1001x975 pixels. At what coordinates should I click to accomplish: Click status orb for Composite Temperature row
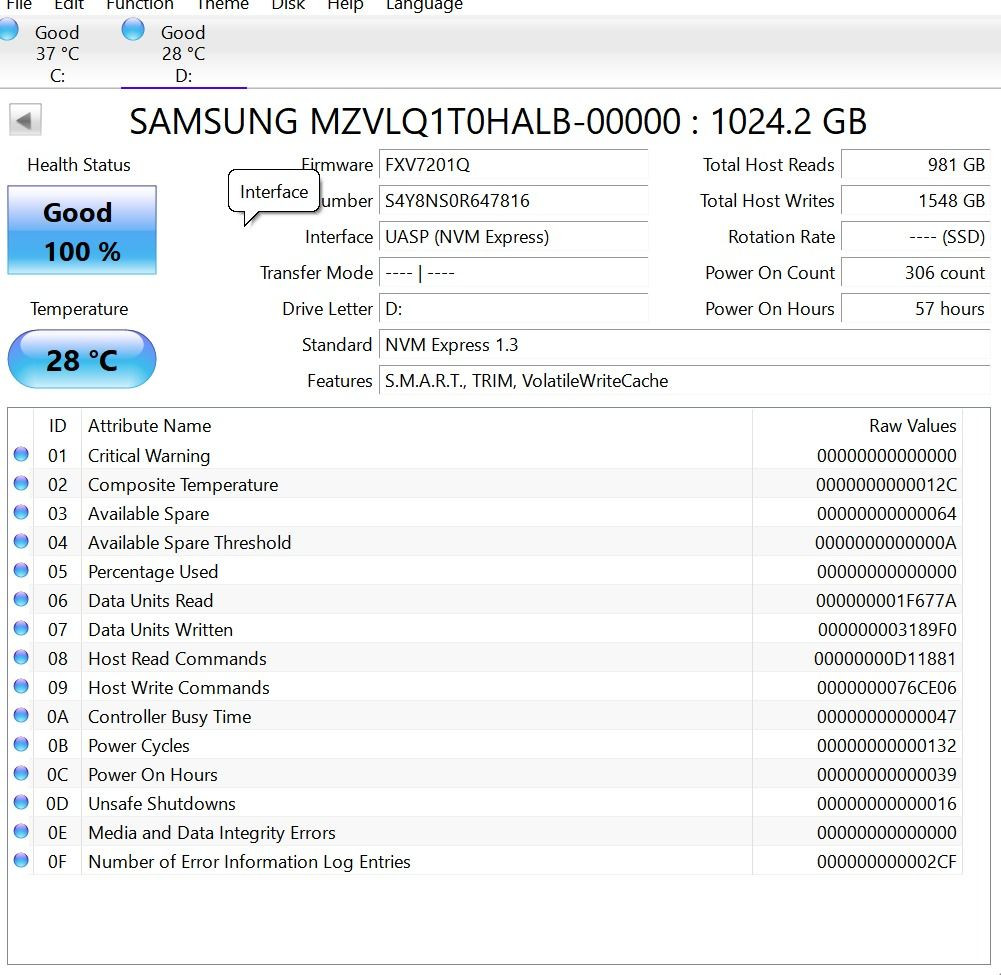pyautogui.click(x=21, y=483)
